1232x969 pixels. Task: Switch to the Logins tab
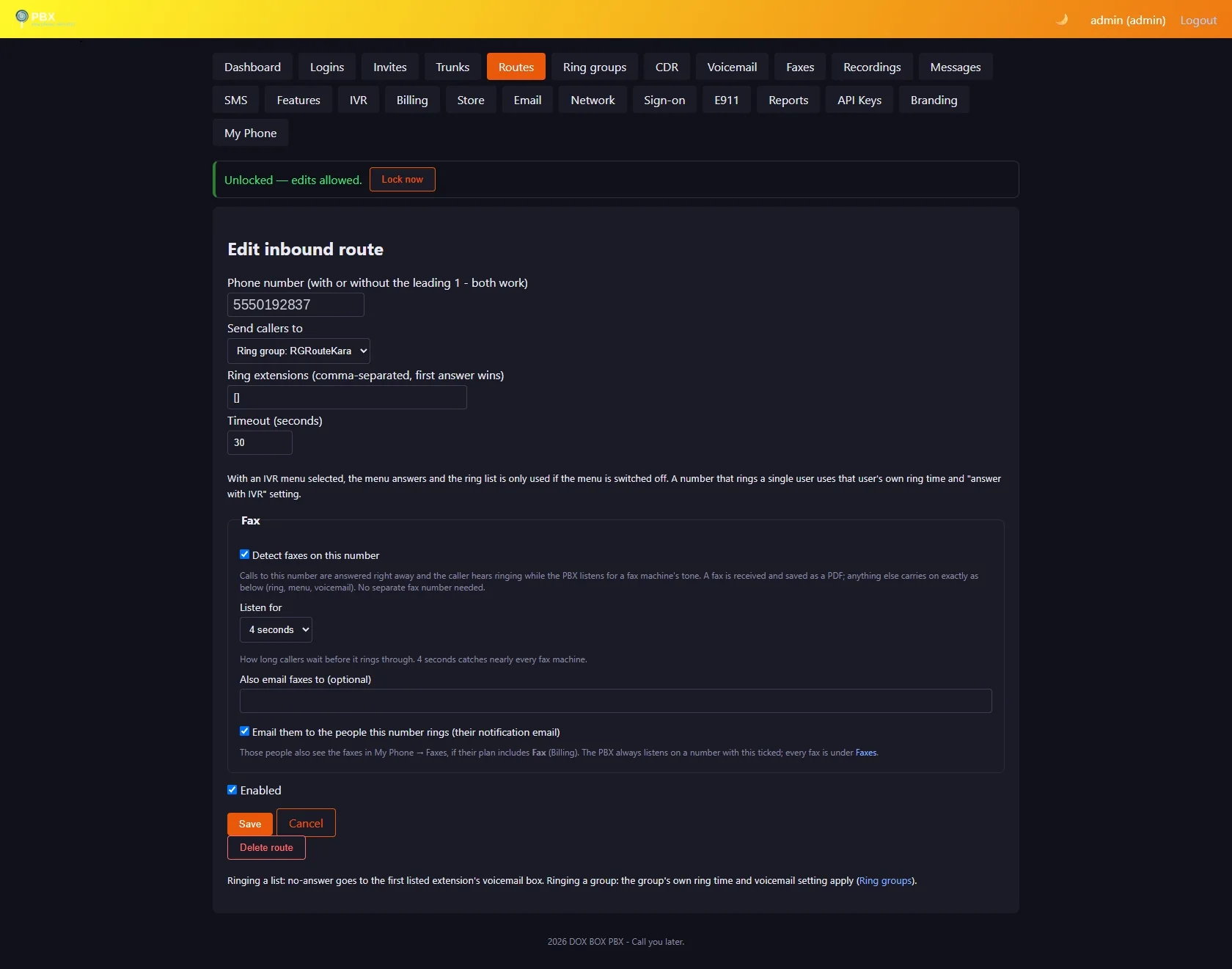pyautogui.click(x=327, y=67)
